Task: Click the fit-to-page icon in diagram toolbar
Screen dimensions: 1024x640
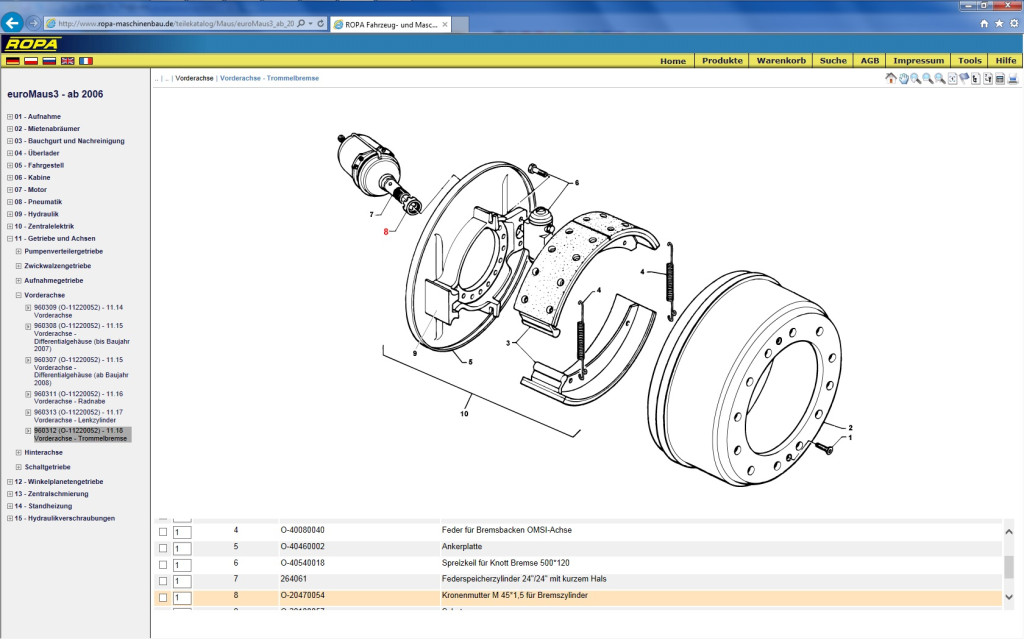Action: coord(952,79)
